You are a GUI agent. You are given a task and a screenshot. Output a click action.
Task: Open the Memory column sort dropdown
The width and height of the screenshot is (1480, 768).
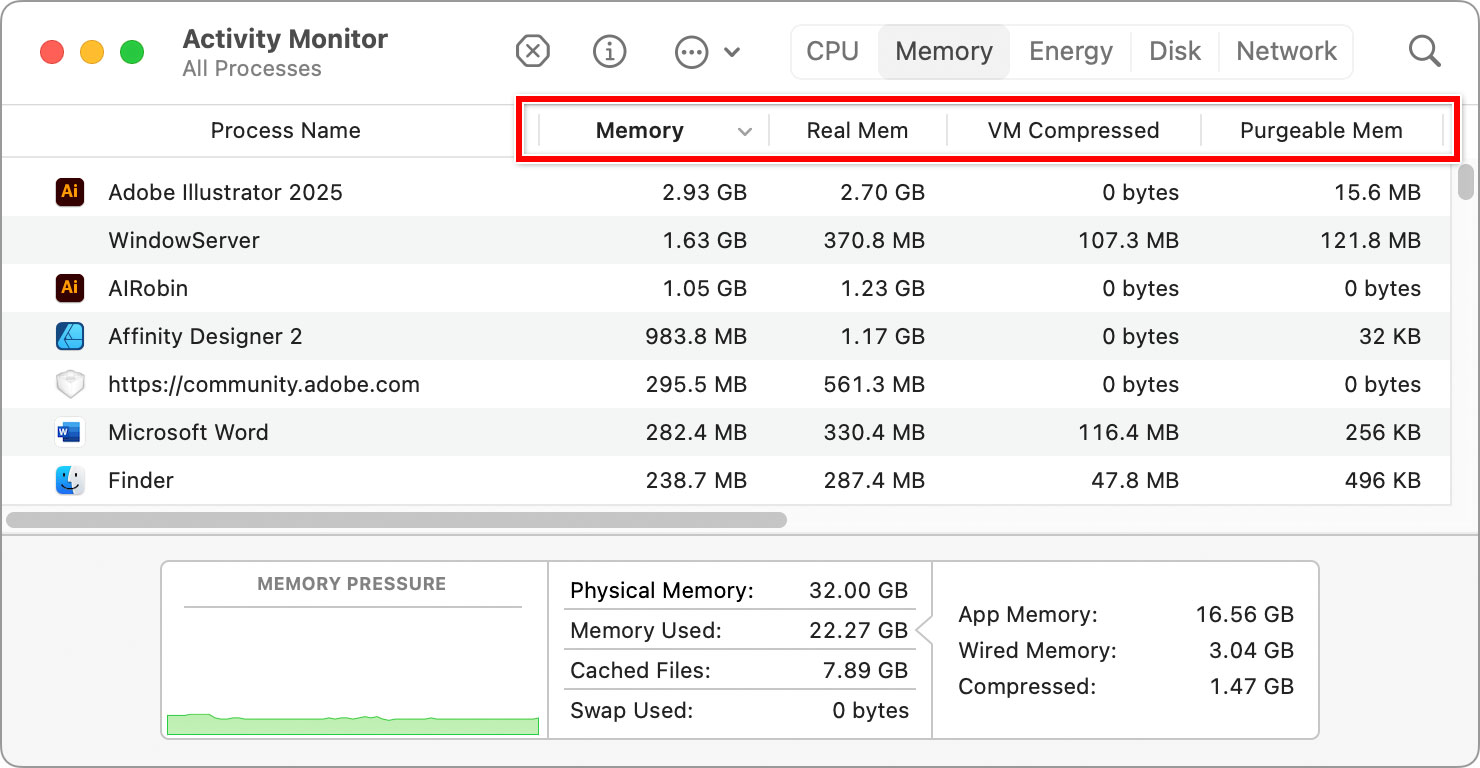[744, 130]
